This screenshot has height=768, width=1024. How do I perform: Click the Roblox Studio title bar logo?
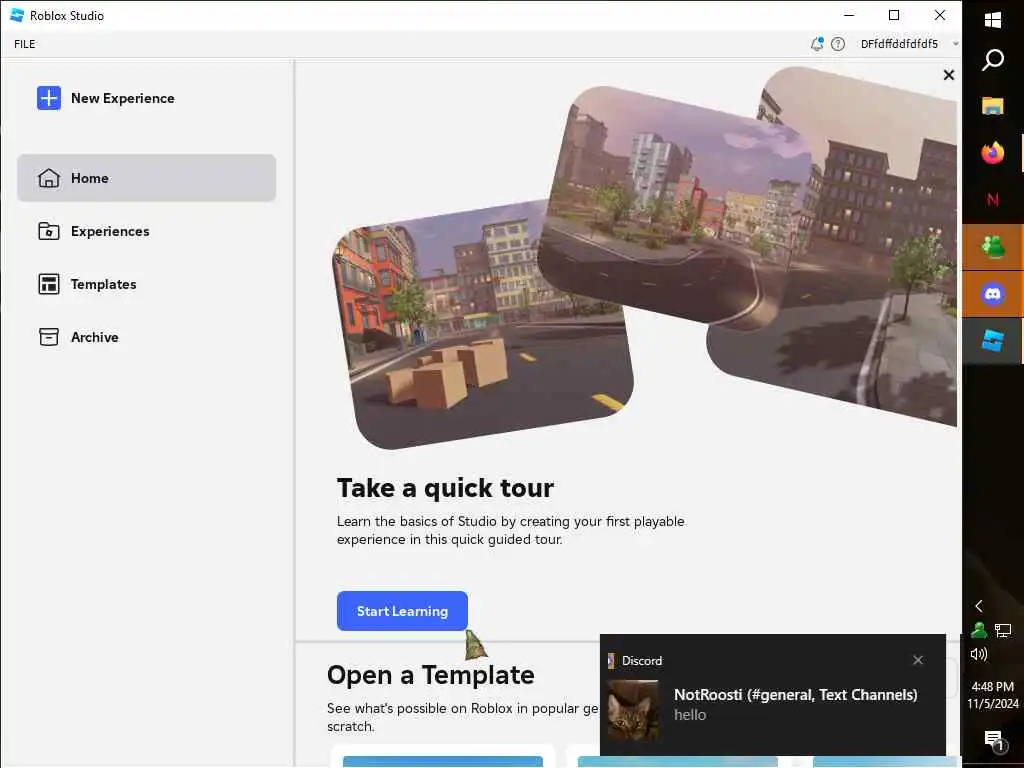click(x=17, y=15)
